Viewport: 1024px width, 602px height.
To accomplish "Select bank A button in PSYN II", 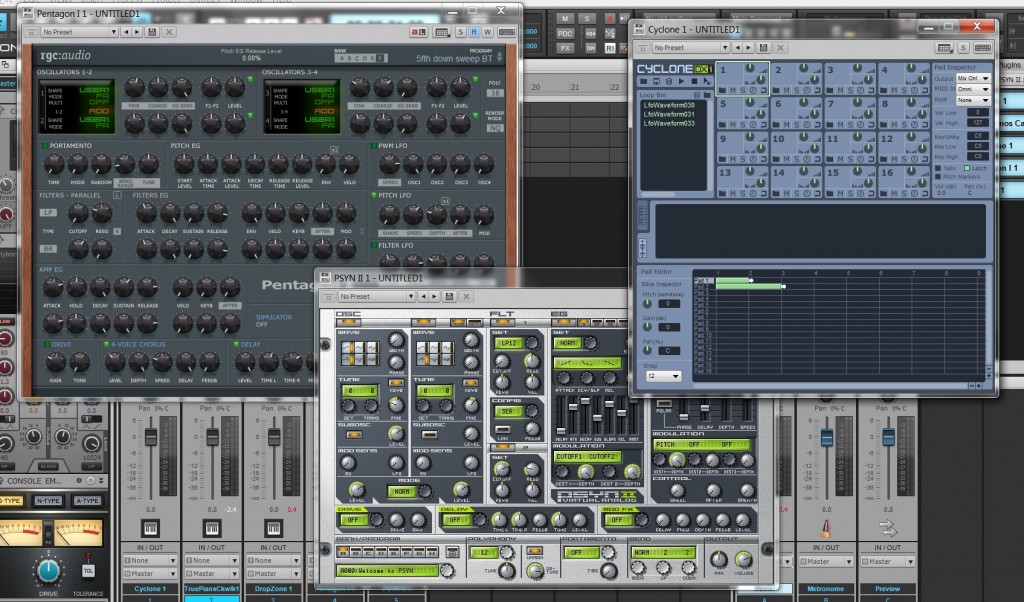I will 343,552.
